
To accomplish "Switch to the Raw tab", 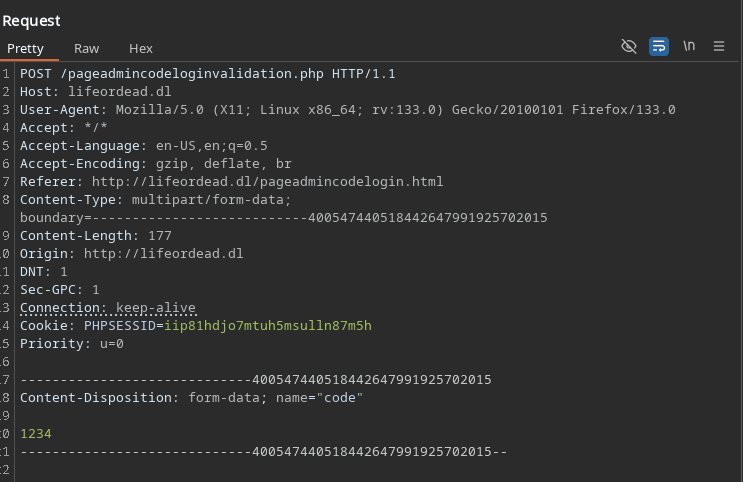I will (x=87, y=48).
